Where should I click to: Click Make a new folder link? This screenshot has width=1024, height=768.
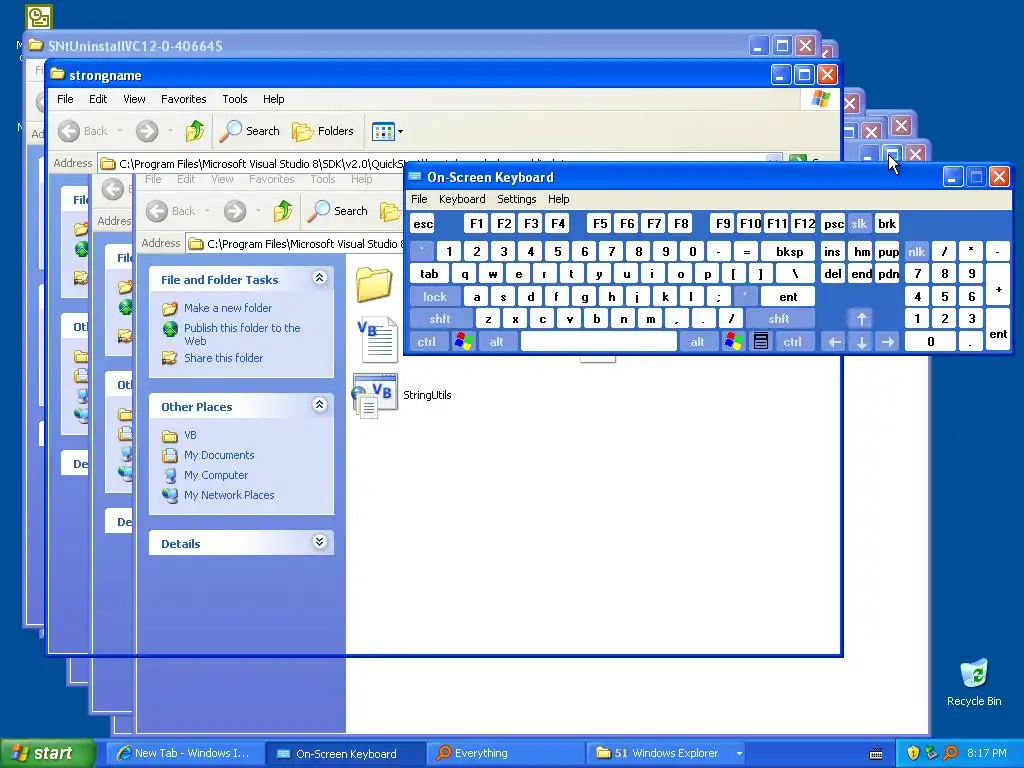(x=228, y=308)
